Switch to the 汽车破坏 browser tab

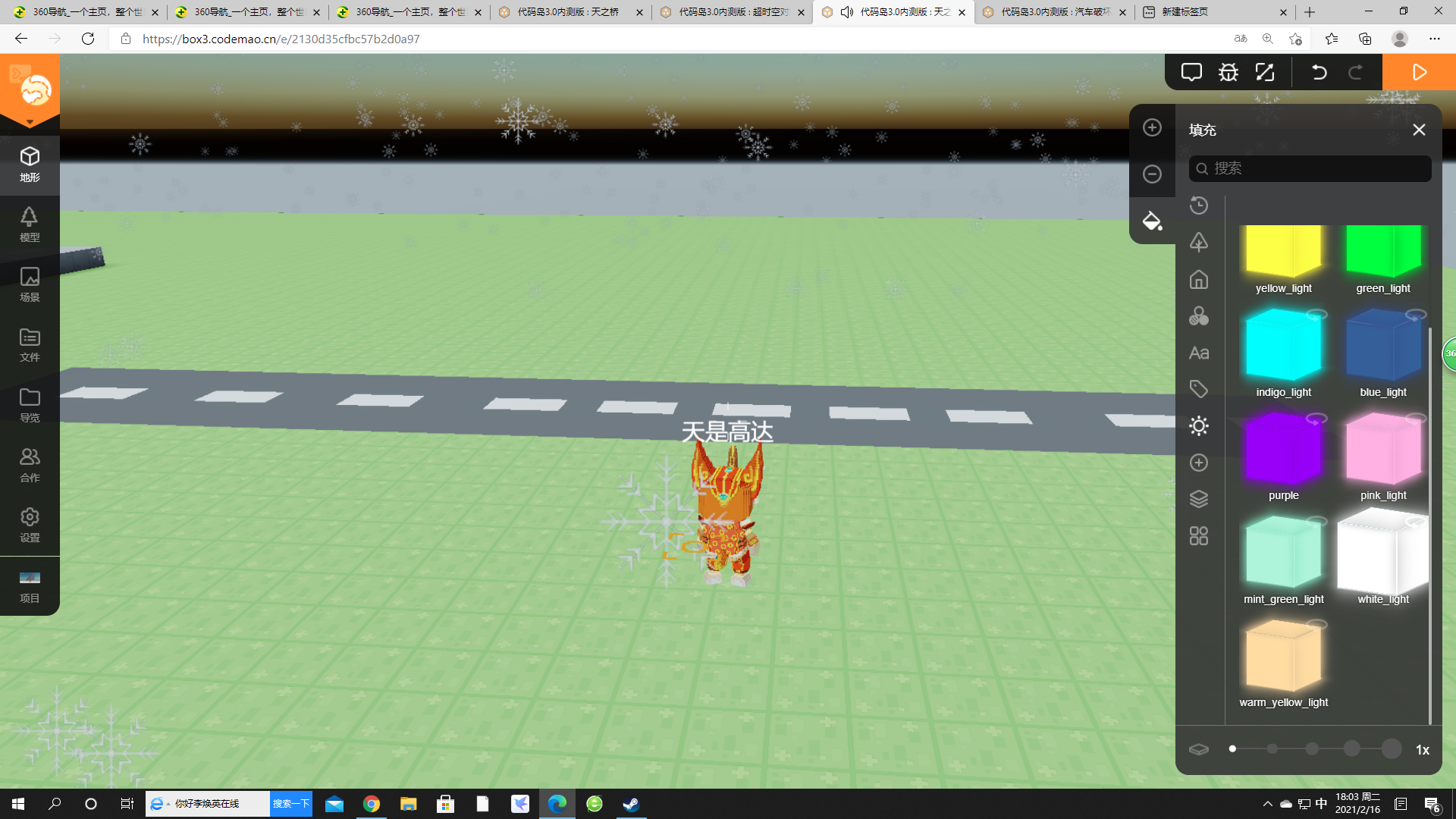pos(1055,12)
